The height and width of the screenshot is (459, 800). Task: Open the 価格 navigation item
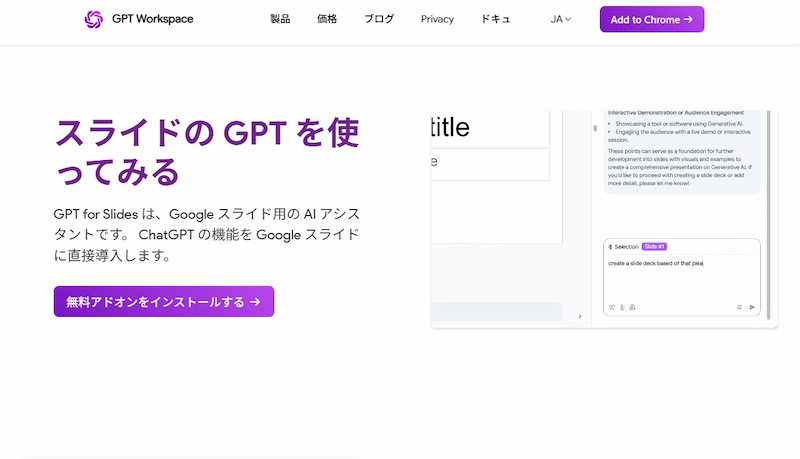pos(327,19)
